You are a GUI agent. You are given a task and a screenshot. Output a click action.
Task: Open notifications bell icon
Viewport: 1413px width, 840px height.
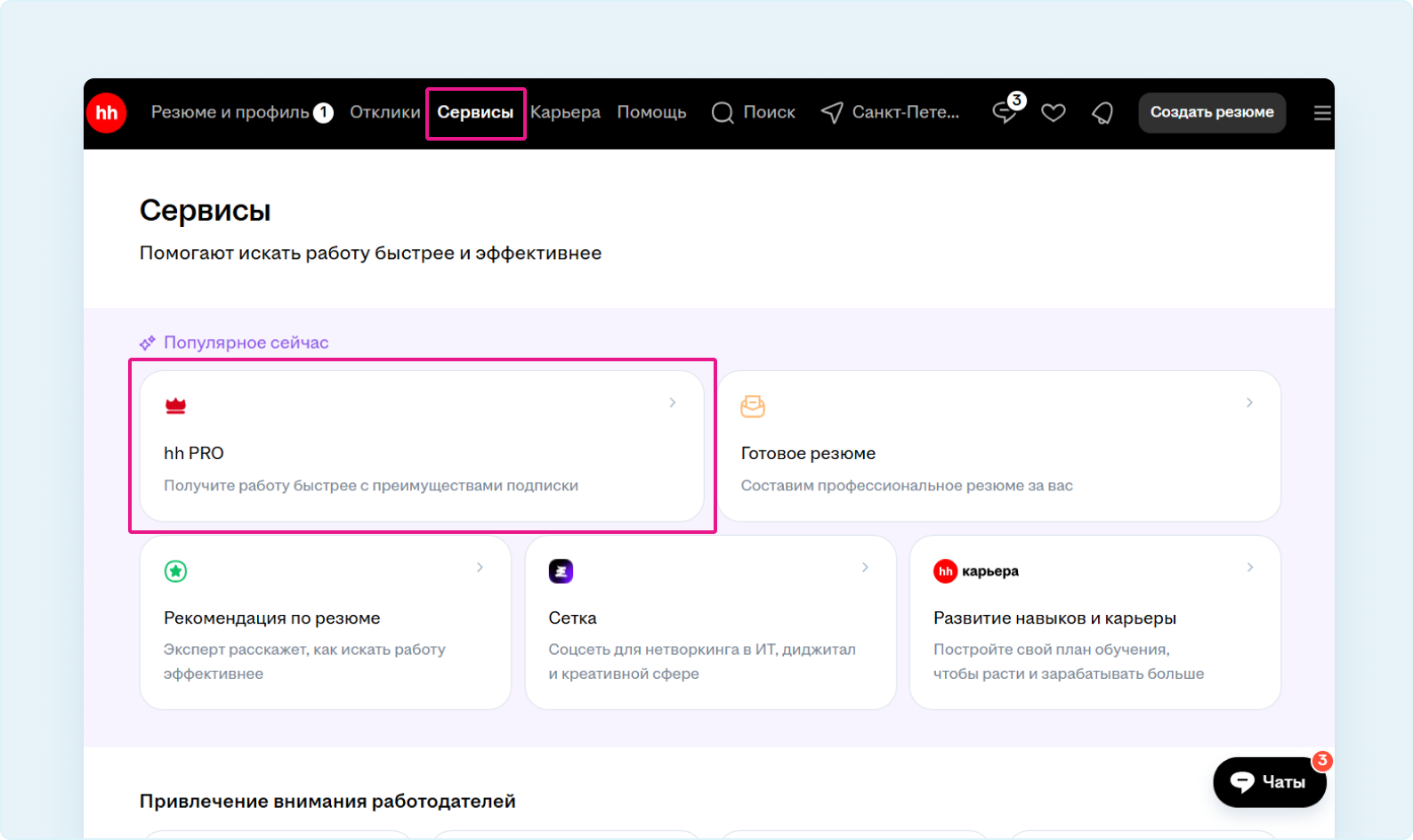(1102, 113)
